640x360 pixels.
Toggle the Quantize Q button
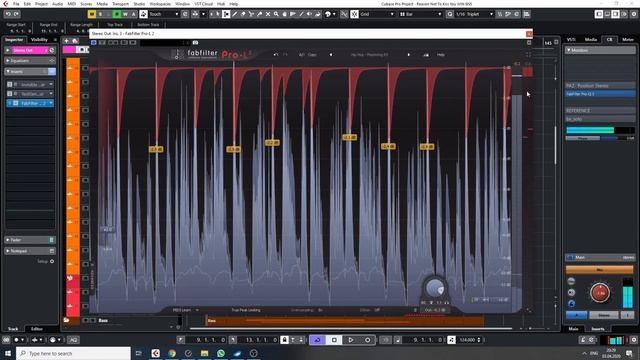(449, 14)
